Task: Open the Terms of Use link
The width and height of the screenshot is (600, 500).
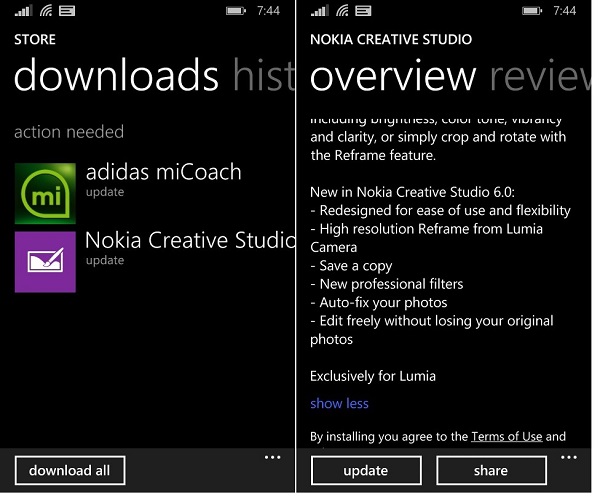Action: coord(507,436)
